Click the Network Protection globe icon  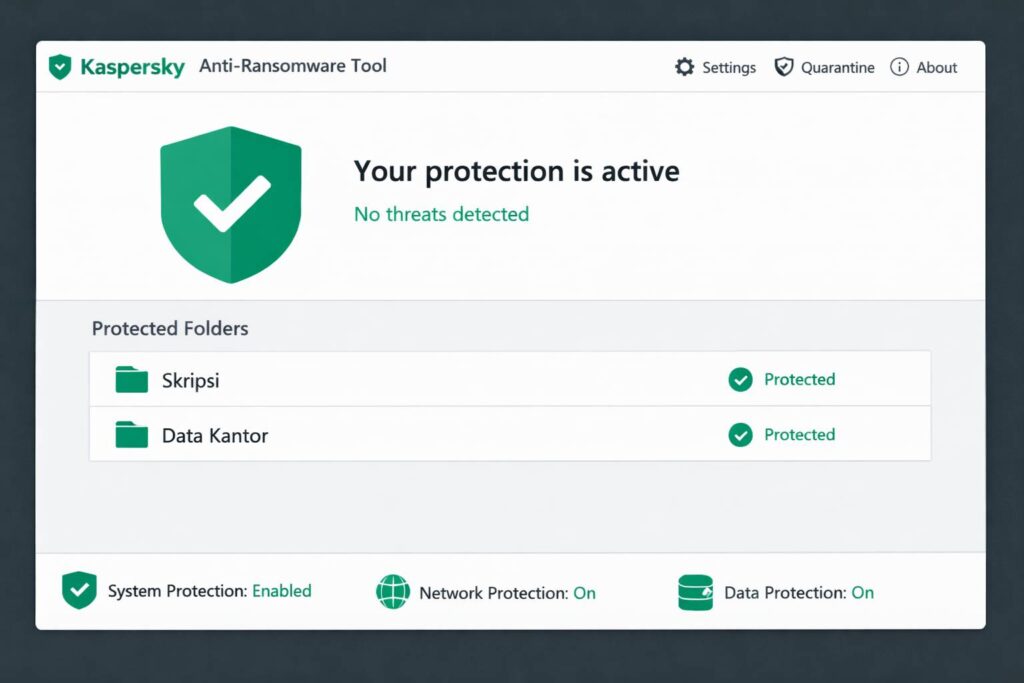click(393, 592)
